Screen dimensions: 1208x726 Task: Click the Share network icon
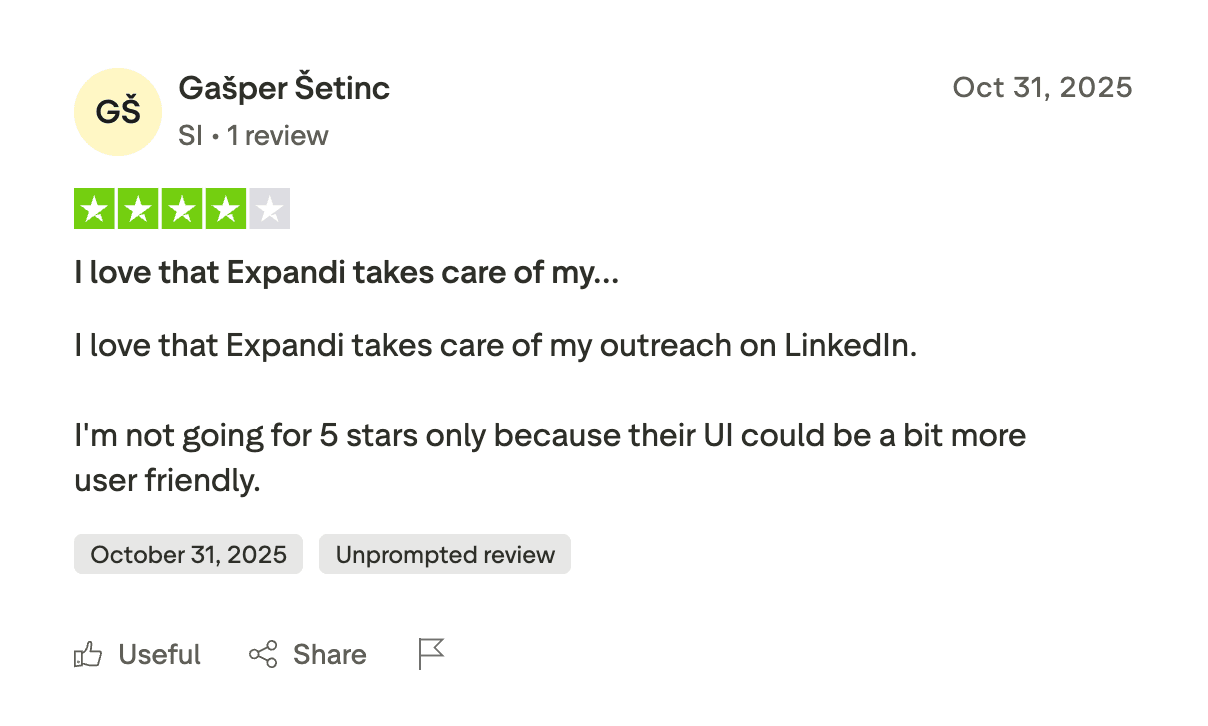pos(263,655)
